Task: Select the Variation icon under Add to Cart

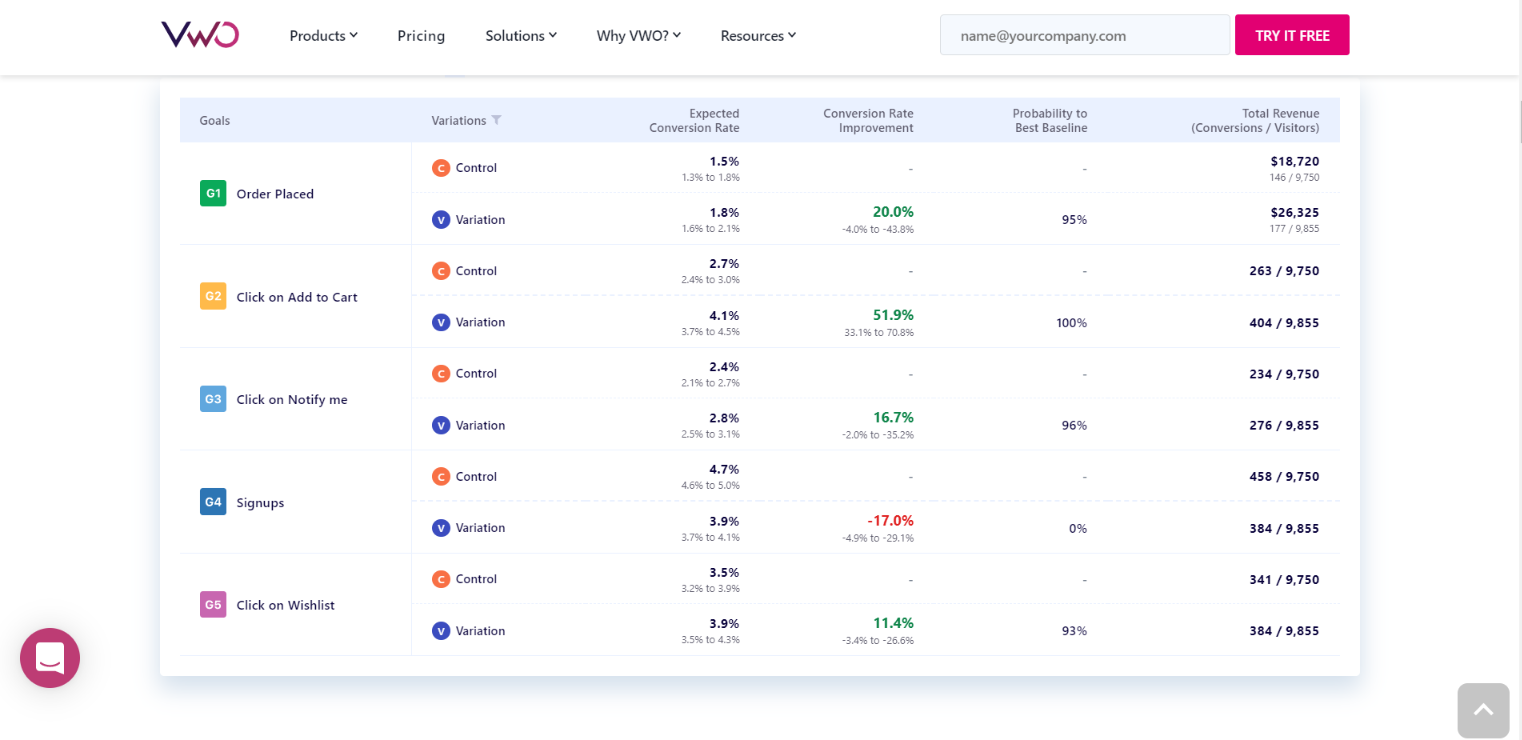Action: [x=441, y=322]
